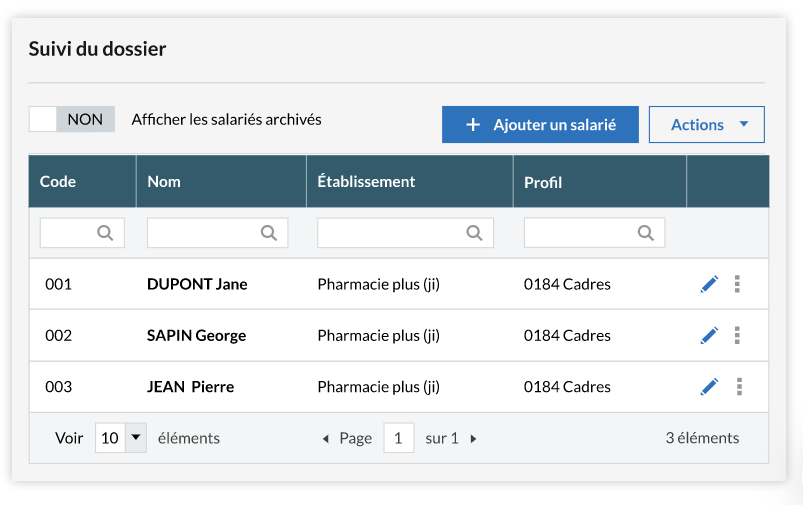The image size is (803, 505).
Task: Edit JEAN Pierre with the pencil icon
Action: click(710, 386)
